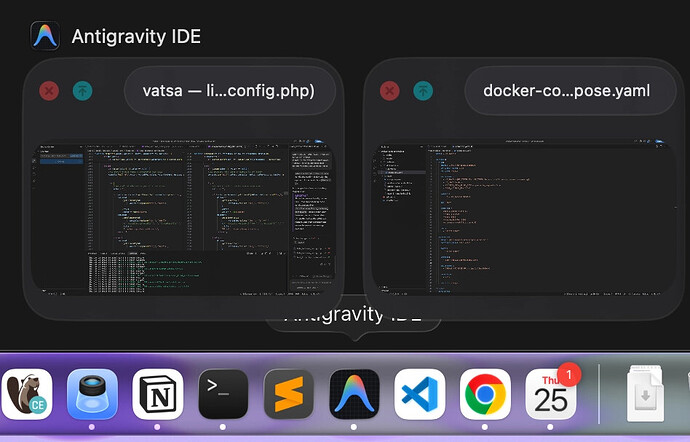Screen dimensions: 690x442
Task: Click the Antigravity IDE logo in the header
Action: pos(45,36)
